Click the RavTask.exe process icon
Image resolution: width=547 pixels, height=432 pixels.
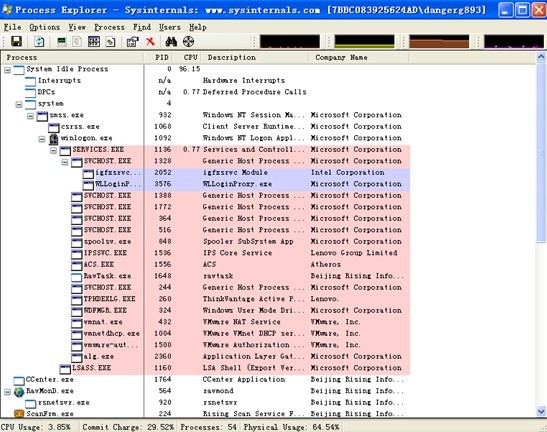pos(77,277)
